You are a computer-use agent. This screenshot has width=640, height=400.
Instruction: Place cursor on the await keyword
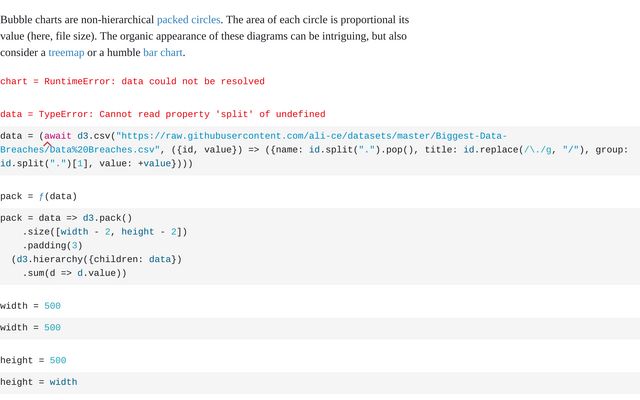tap(58, 136)
